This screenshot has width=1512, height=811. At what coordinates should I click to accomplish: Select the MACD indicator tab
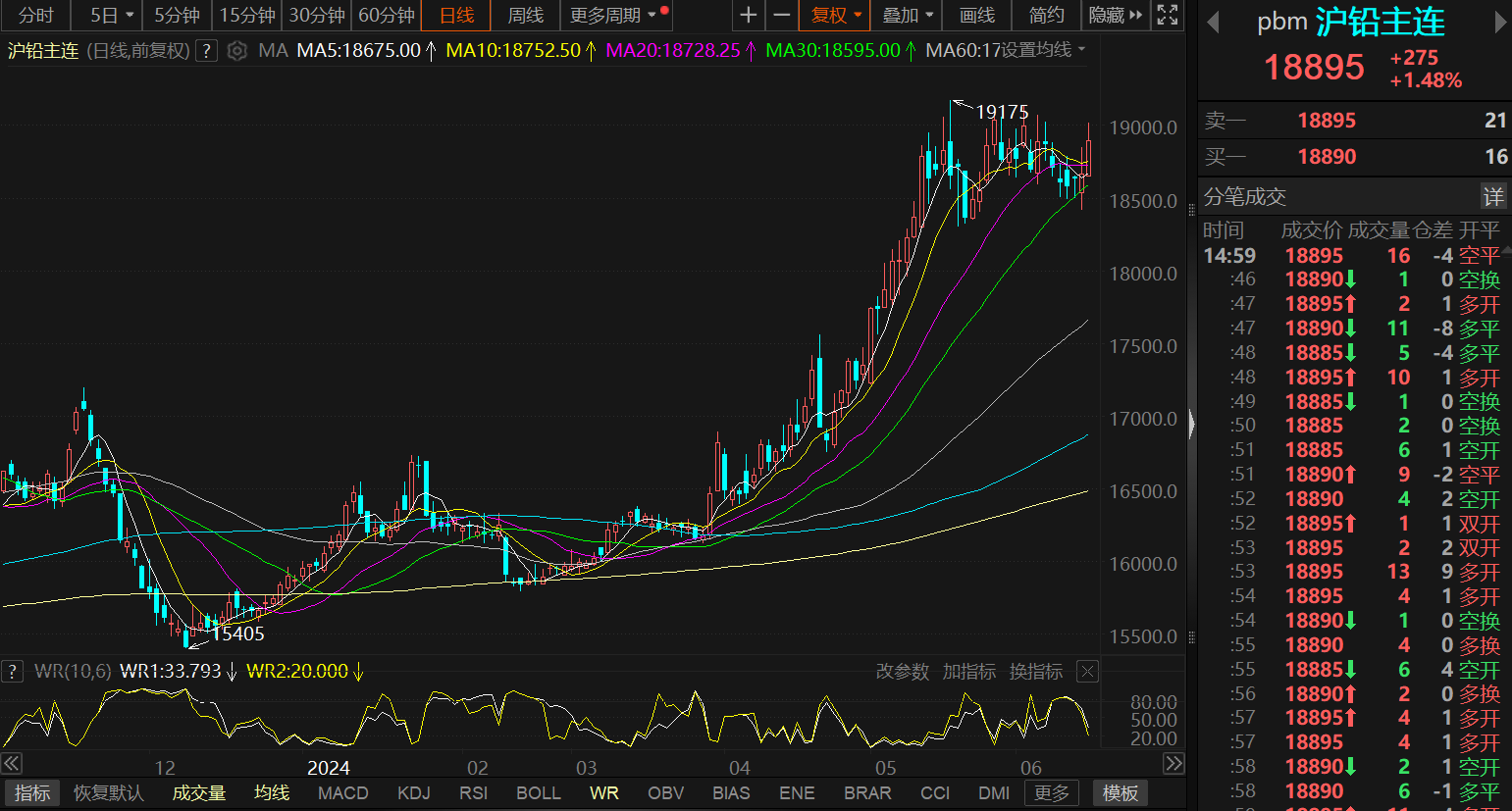pyautogui.click(x=342, y=793)
